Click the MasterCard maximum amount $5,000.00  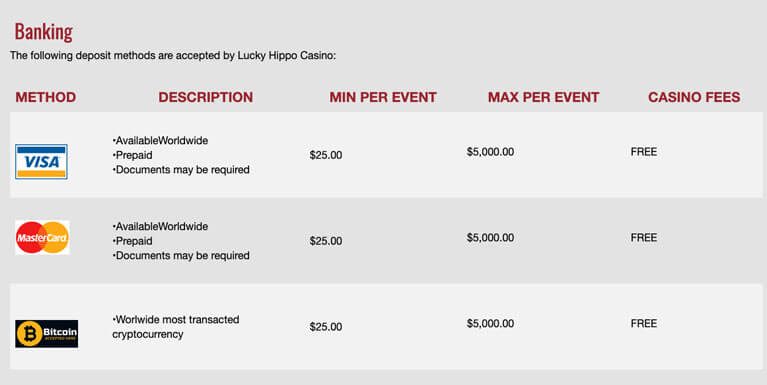tap(490, 237)
